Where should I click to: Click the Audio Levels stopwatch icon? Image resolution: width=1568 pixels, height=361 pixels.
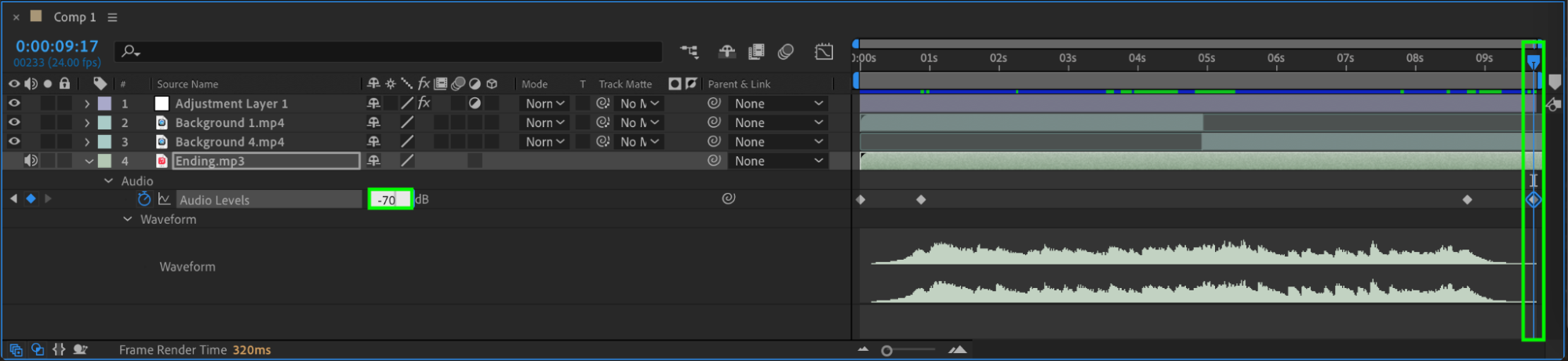144,199
